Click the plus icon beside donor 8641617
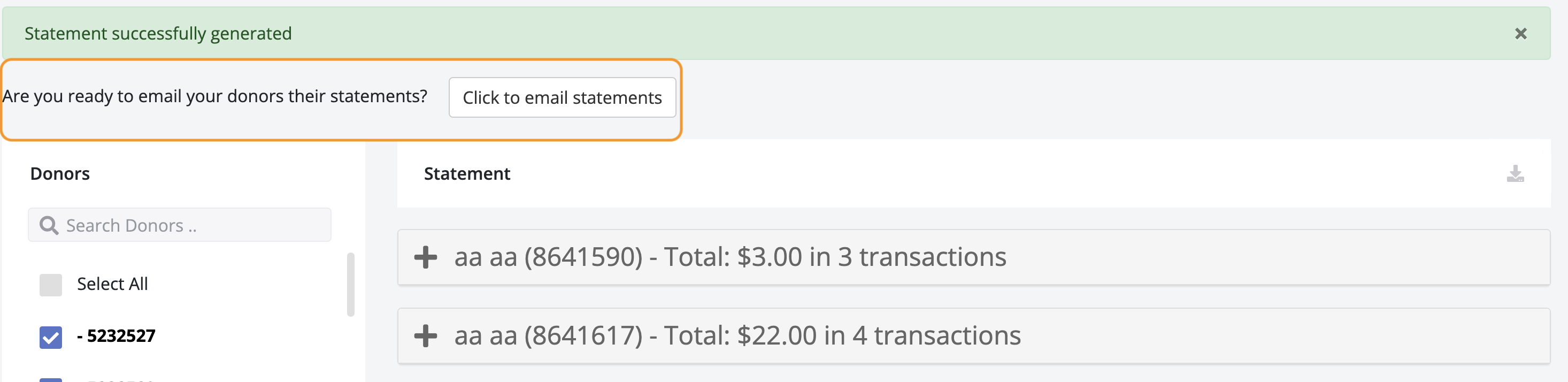This screenshot has height=382, width=1568. click(427, 335)
